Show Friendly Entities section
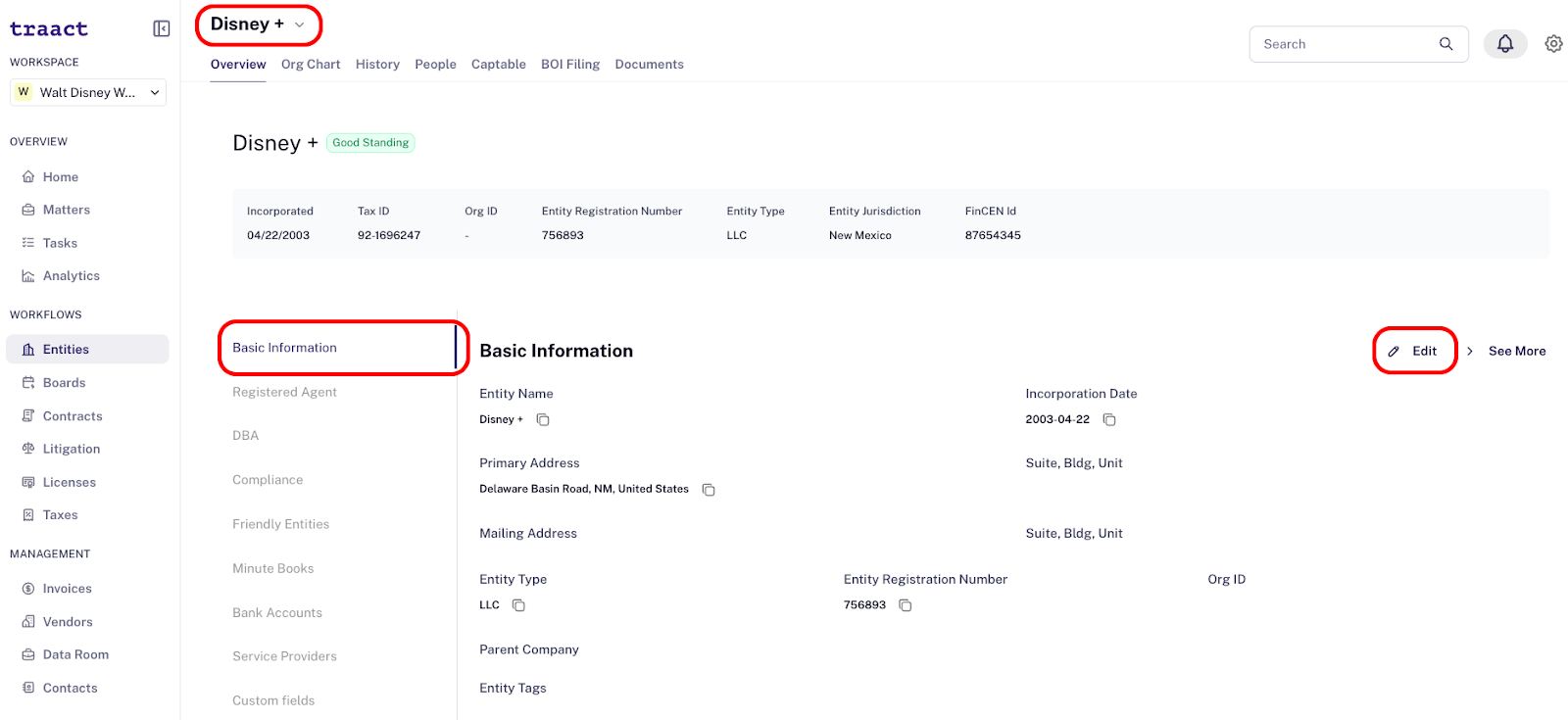 (x=281, y=525)
